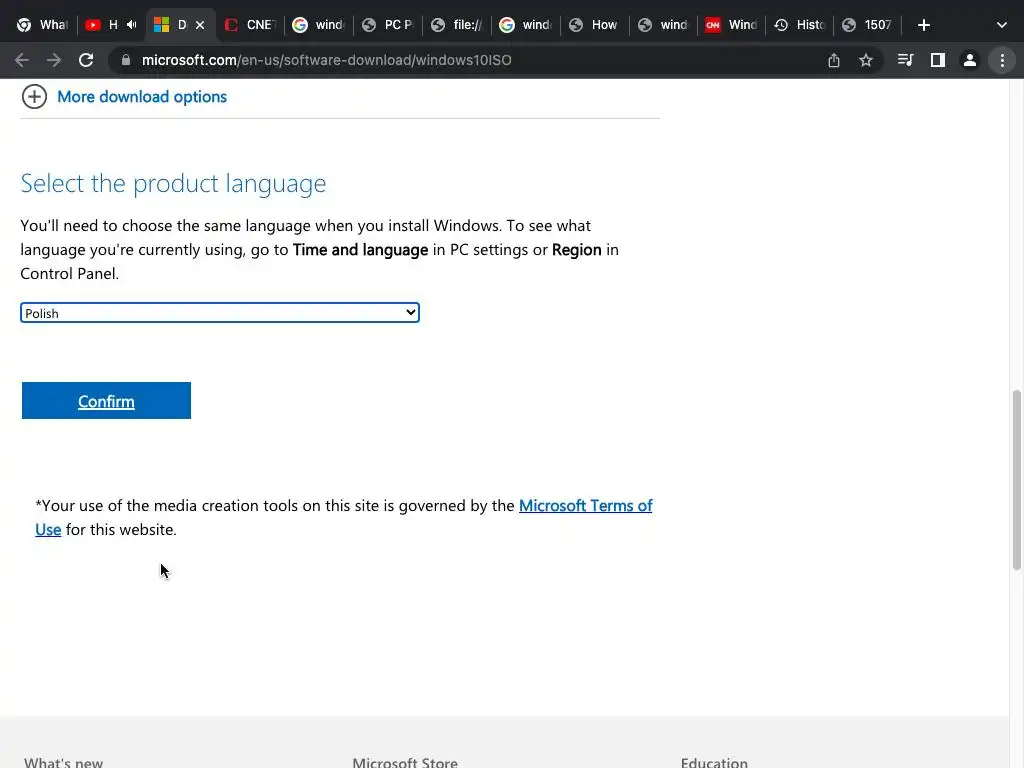Open a new browser tab

tap(923, 25)
